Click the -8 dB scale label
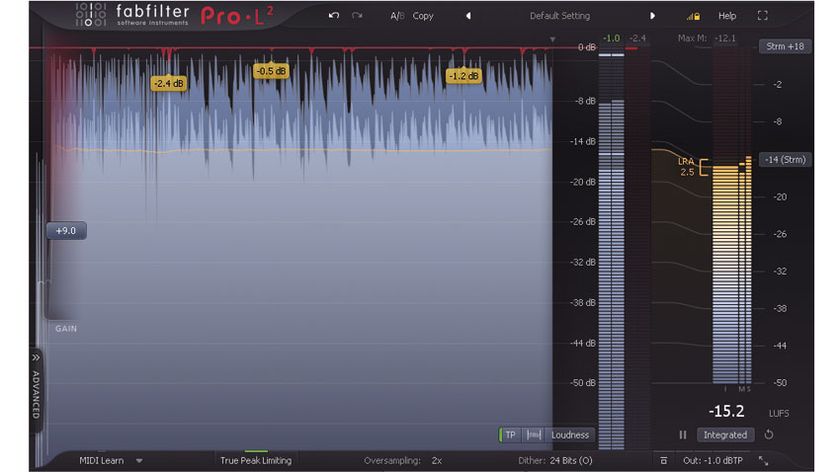840x472 pixels. point(585,101)
